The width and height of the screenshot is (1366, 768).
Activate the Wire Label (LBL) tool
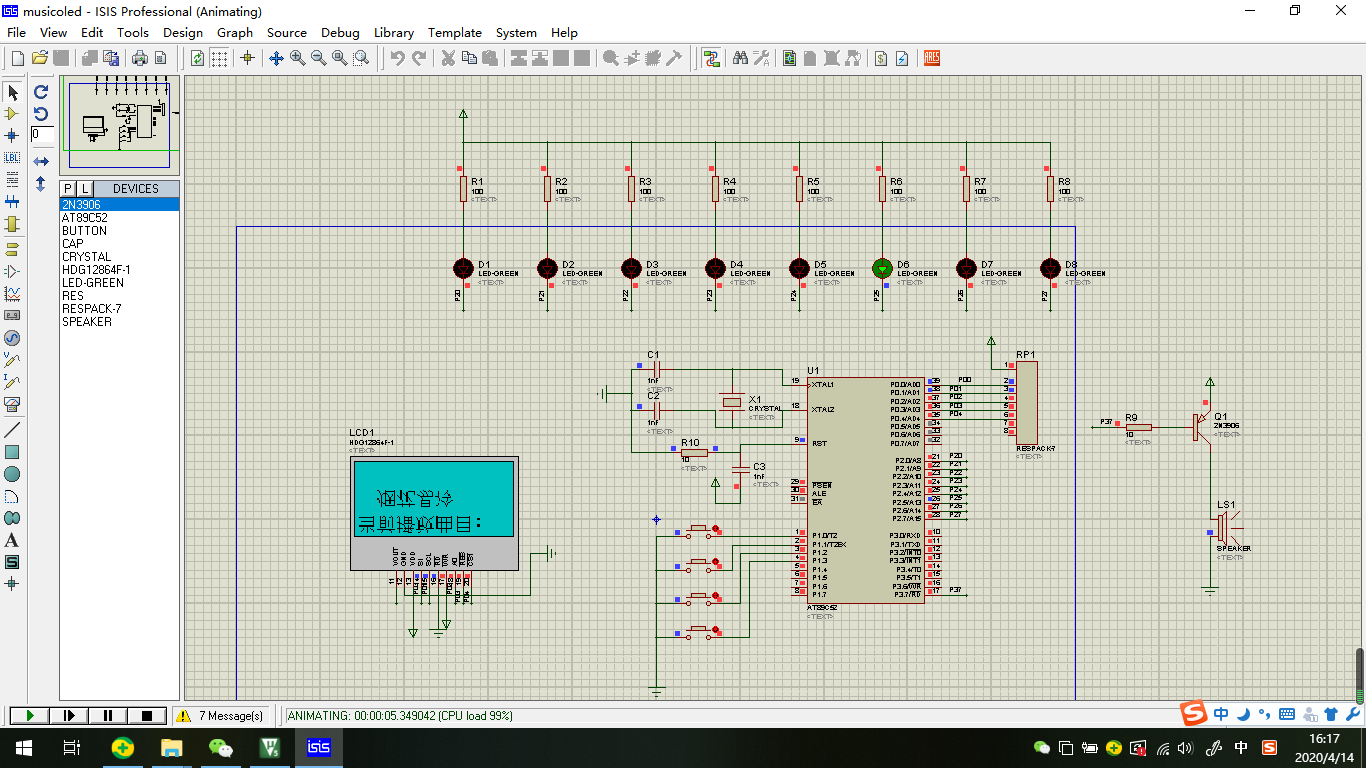tap(13, 157)
